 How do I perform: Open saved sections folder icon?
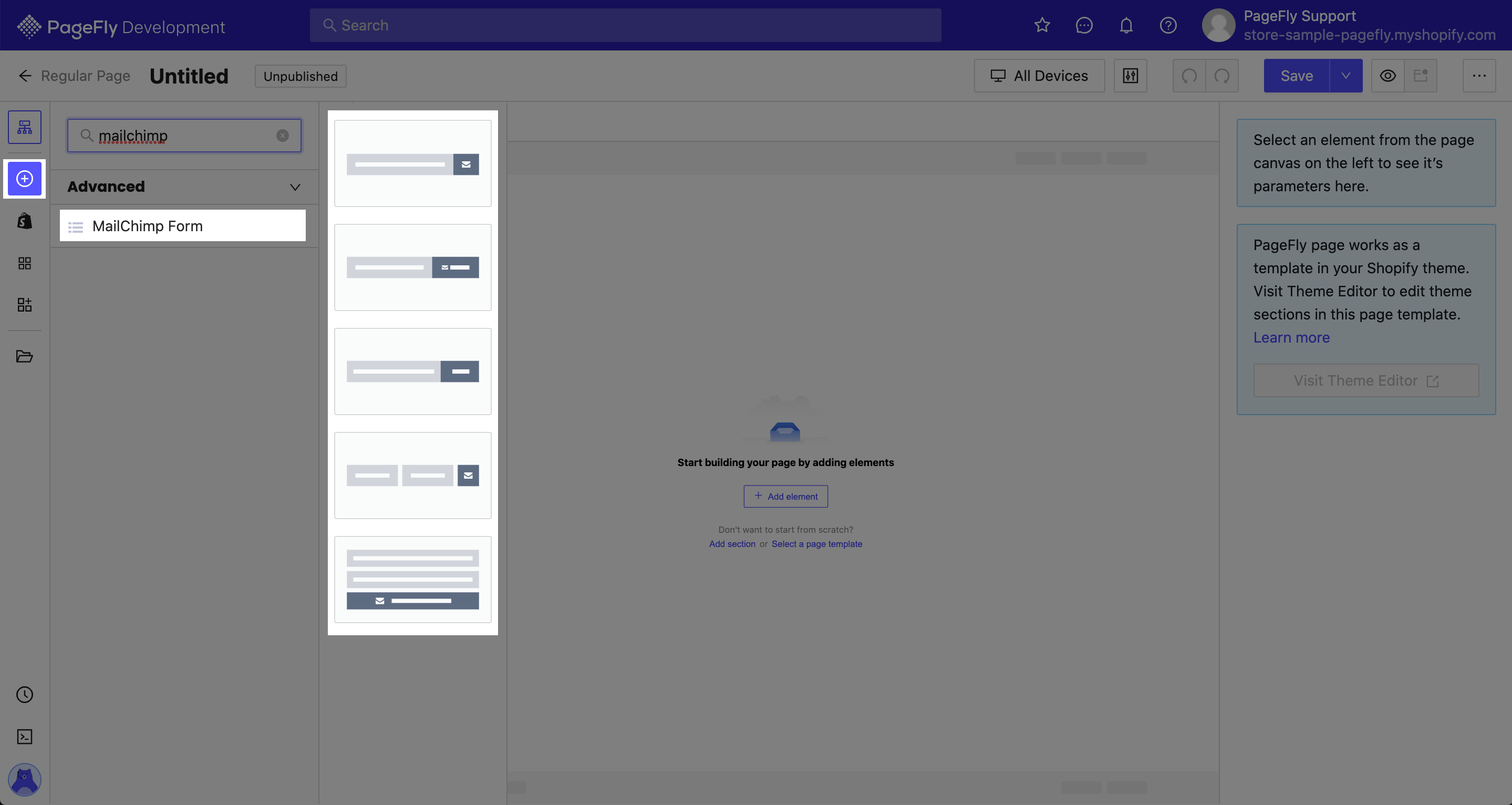pyautogui.click(x=25, y=356)
